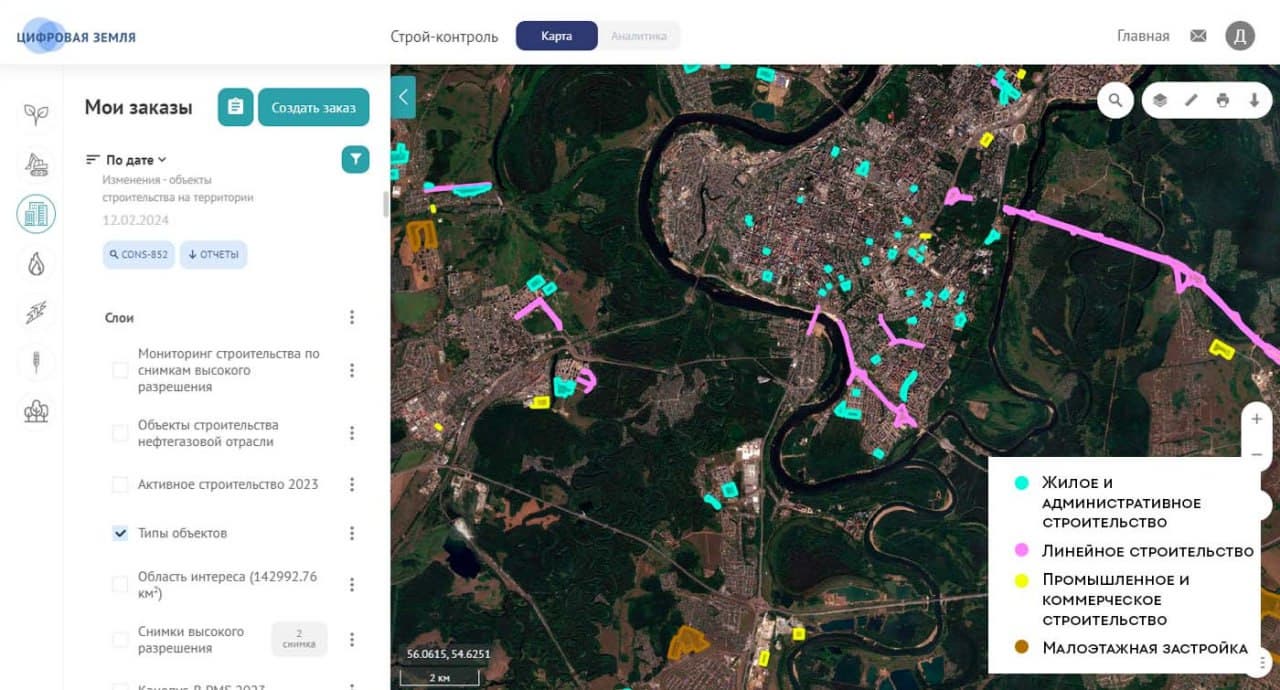
Task: Click the map search magnifier icon
Action: tap(1115, 100)
